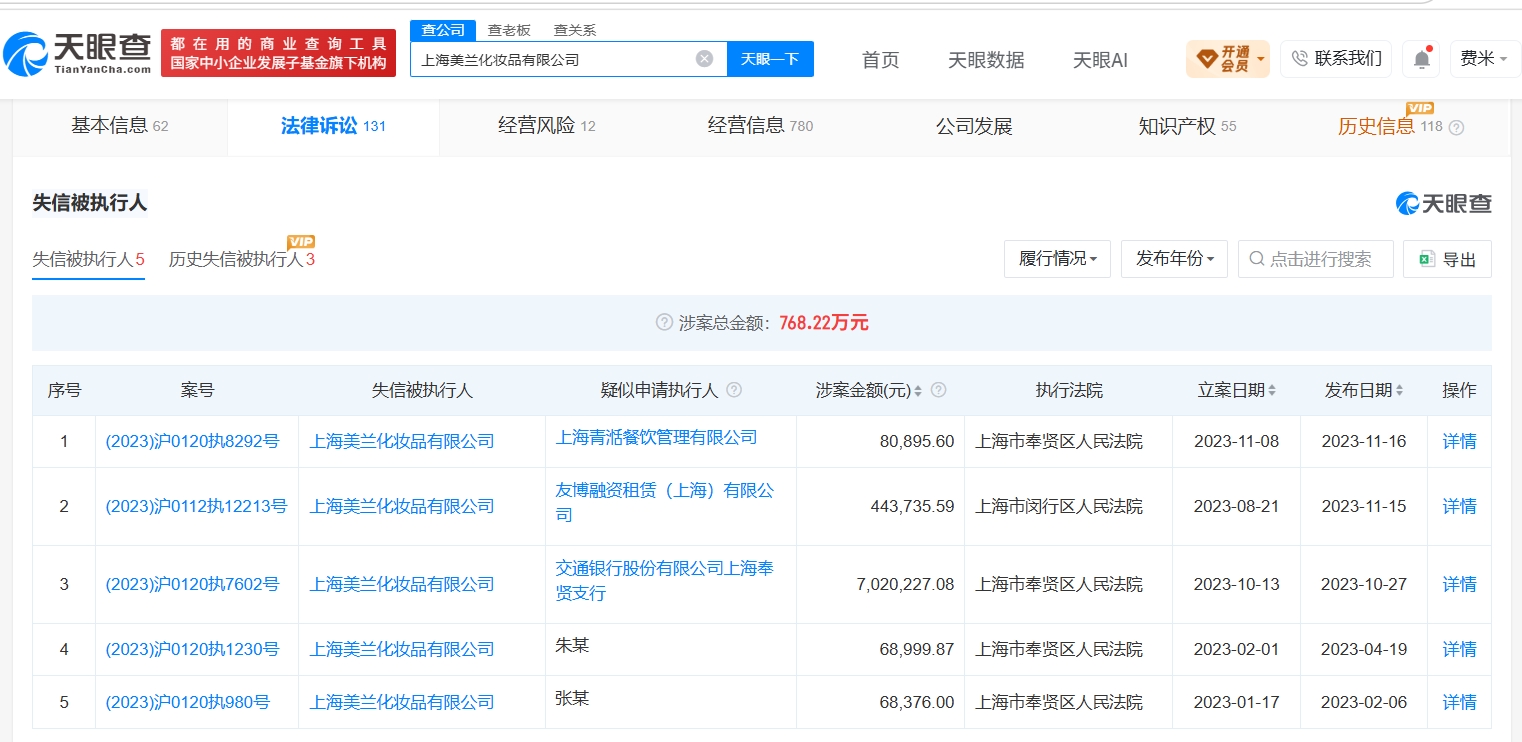Image resolution: width=1522 pixels, height=742 pixels.
Task: Select 失信被执行人 sub-tab
Action: [89, 260]
